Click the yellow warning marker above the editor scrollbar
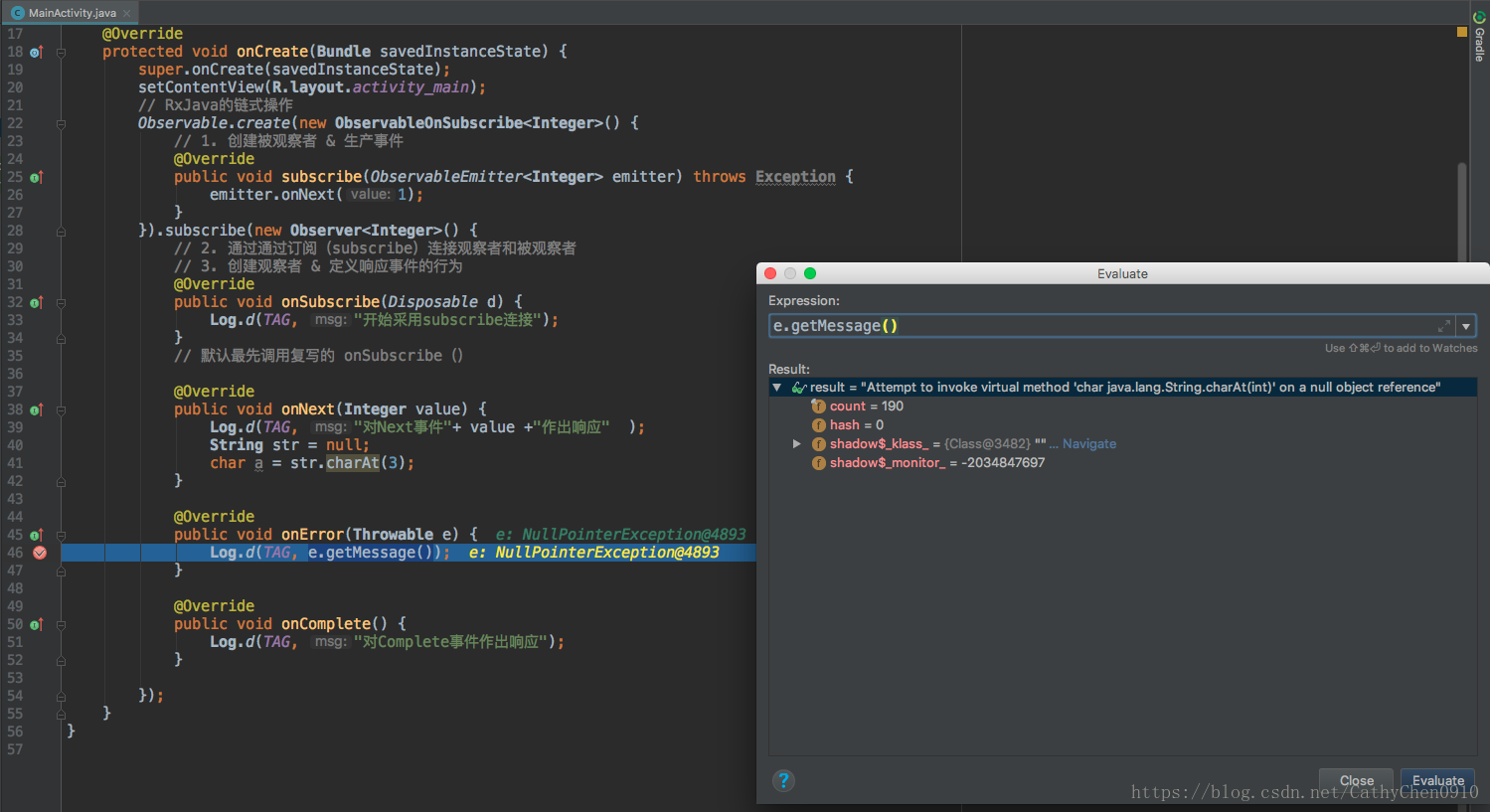Screen dimensions: 1490x812 click(x=1462, y=32)
